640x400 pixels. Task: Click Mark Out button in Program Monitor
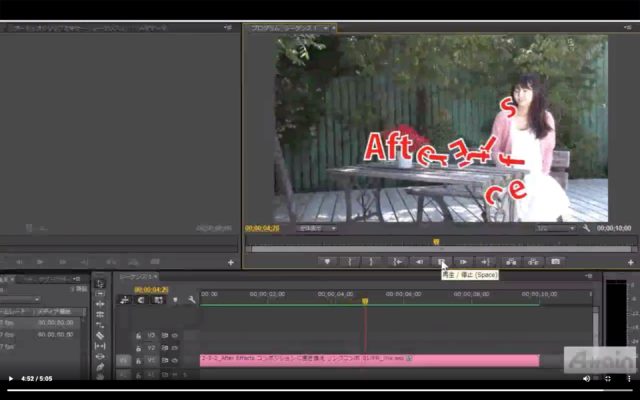coord(371,262)
